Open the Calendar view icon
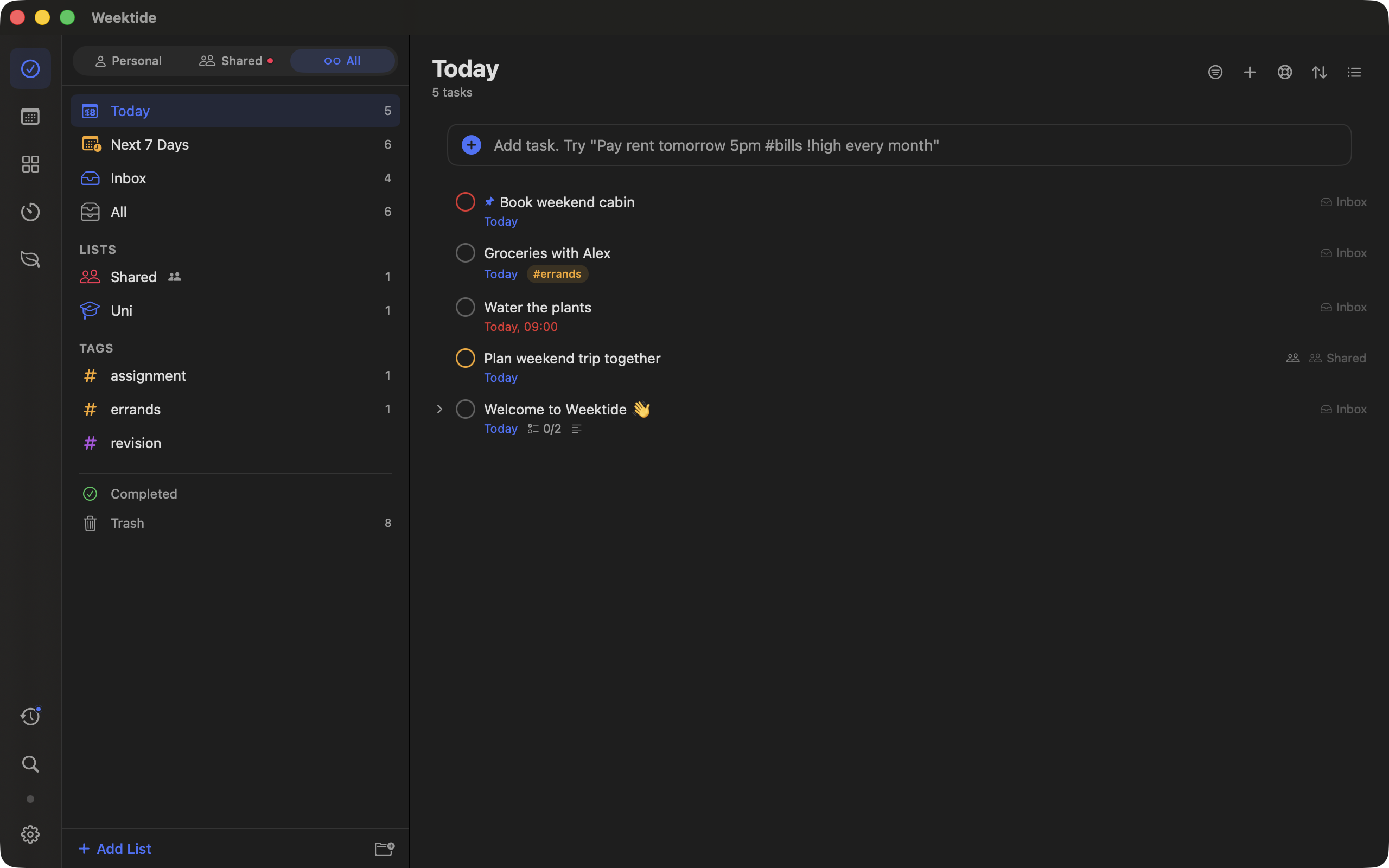The image size is (1389, 868). tap(30, 117)
